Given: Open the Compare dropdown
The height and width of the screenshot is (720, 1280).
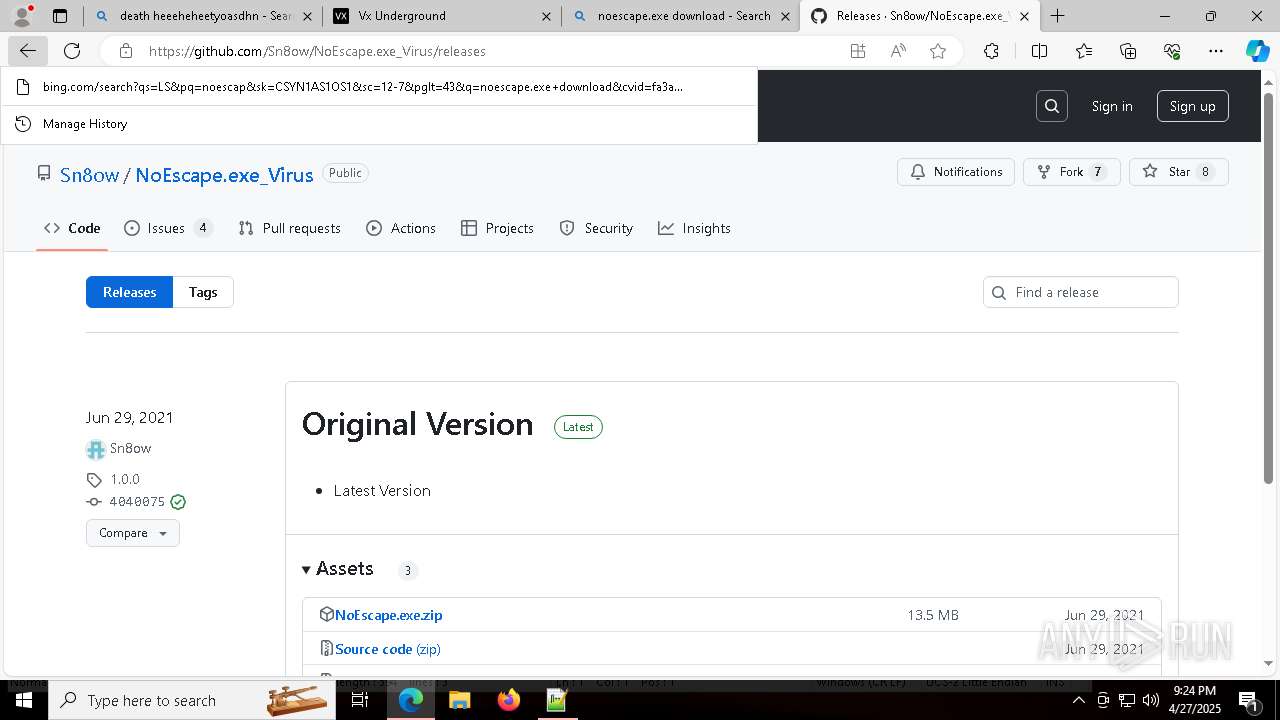Looking at the screenshot, I should pos(133,533).
